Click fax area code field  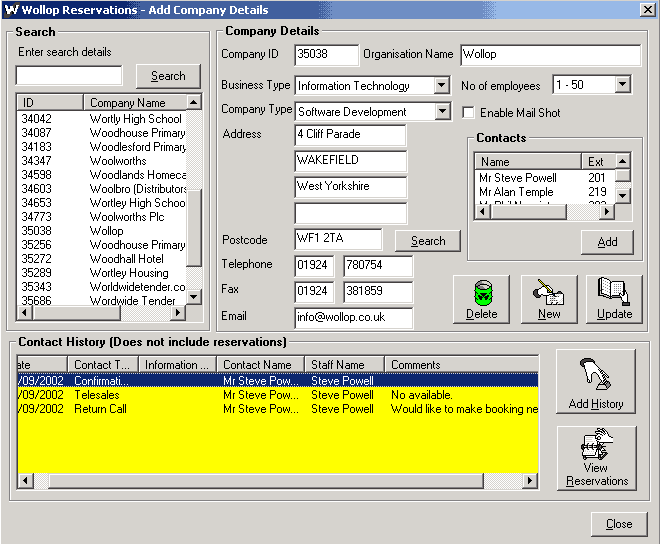[314, 292]
